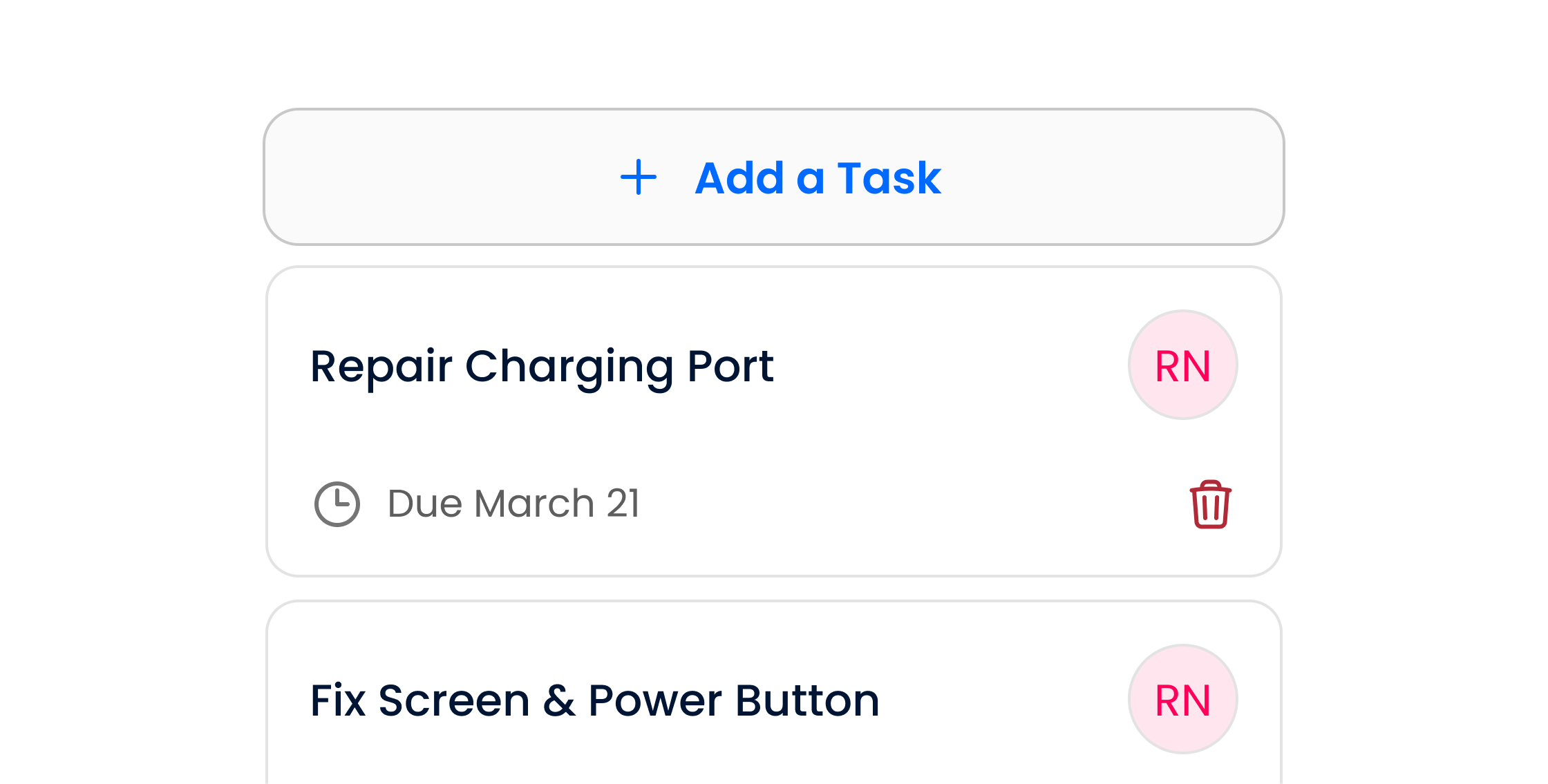Click the clock icon next to the due date
The width and height of the screenshot is (1548, 784).
337,504
